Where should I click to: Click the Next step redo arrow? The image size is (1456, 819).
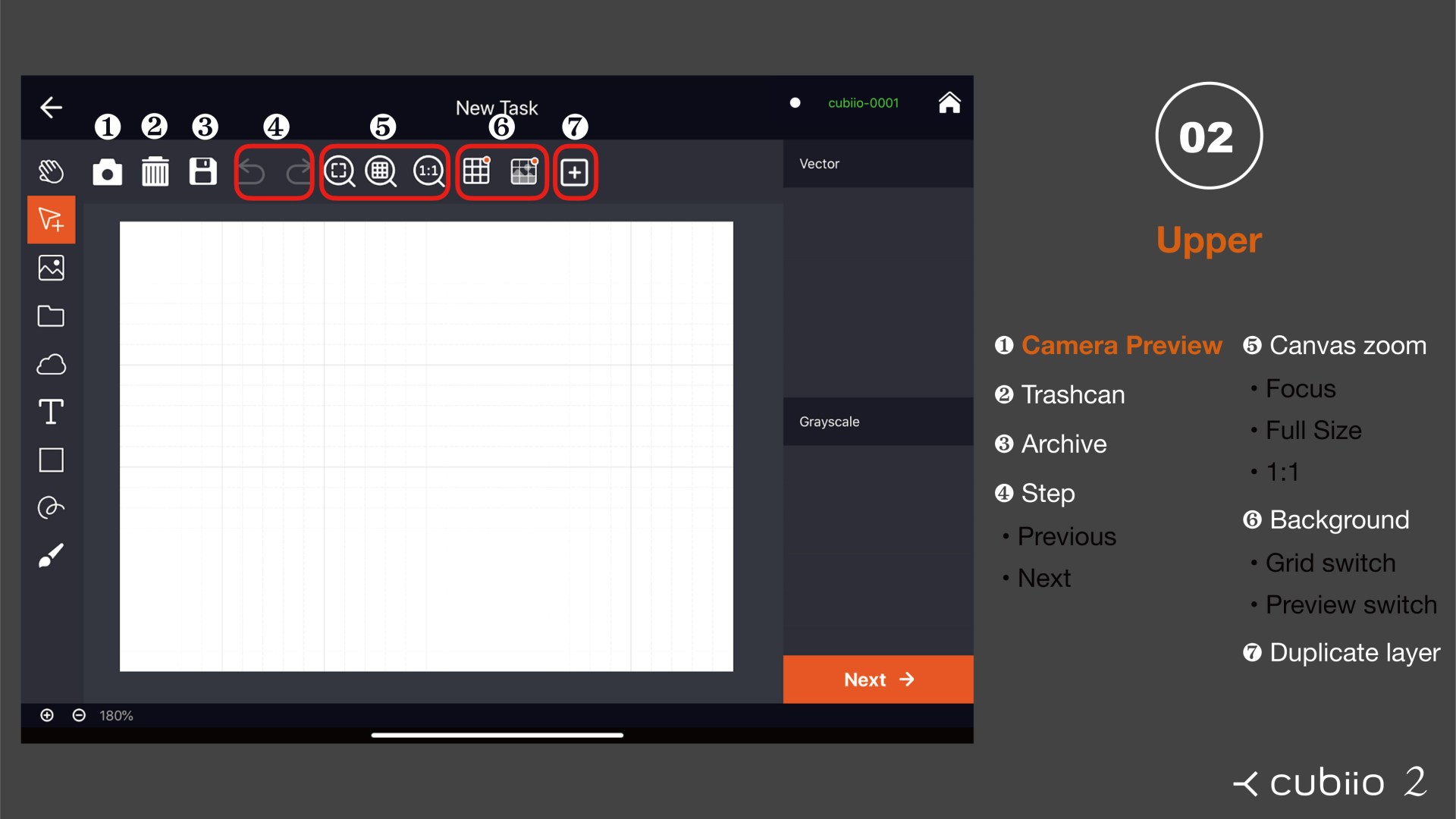(x=297, y=172)
